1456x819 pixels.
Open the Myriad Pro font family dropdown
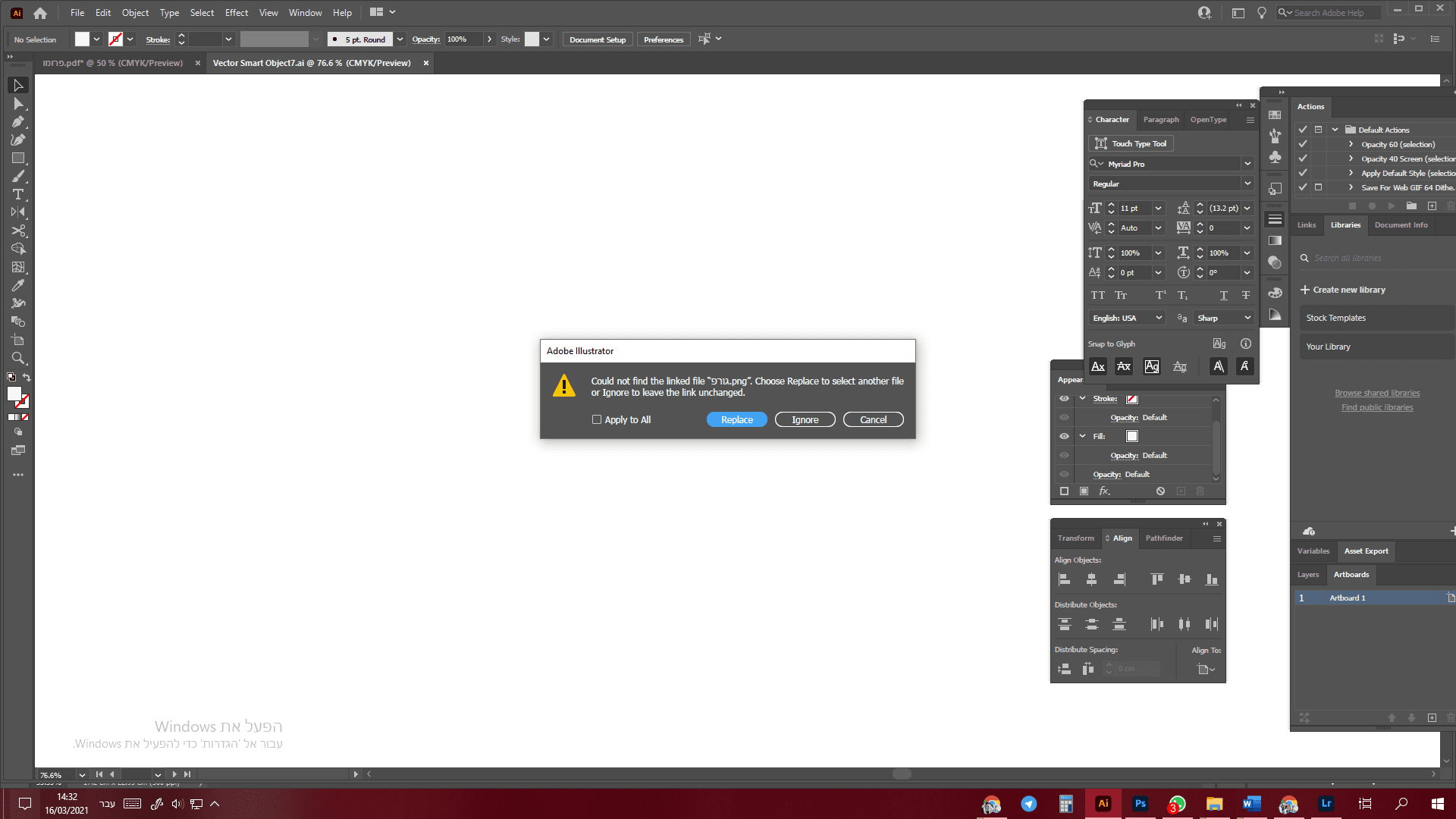1247,164
